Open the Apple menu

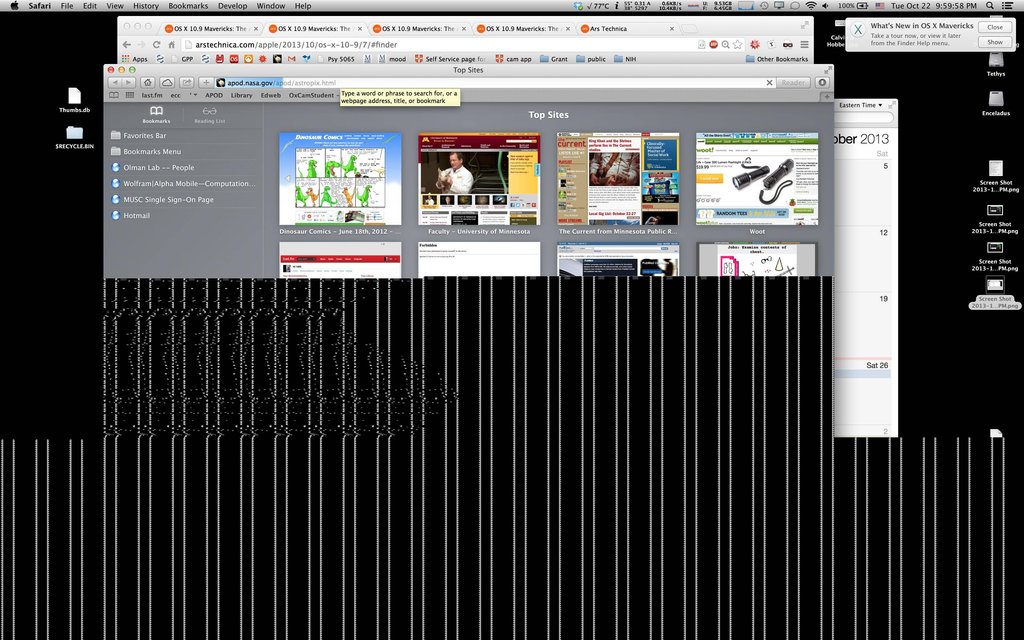point(14,6)
